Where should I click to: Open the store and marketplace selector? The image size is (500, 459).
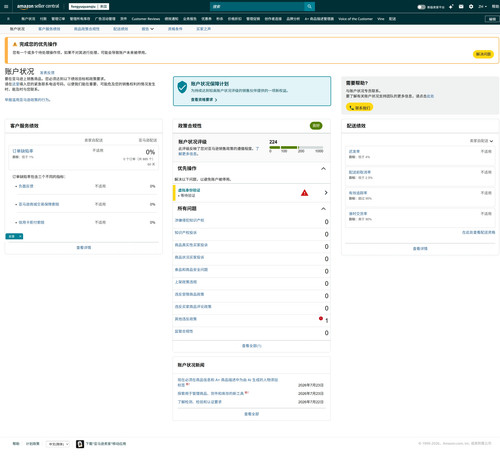coord(89,6)
